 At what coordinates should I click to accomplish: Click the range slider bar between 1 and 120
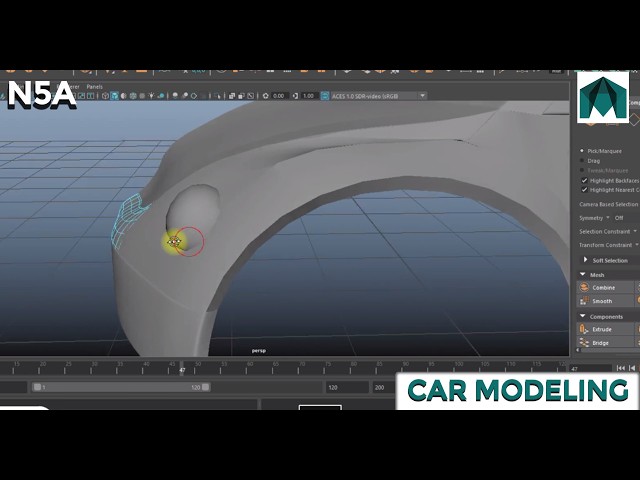(x=121, y=387)
